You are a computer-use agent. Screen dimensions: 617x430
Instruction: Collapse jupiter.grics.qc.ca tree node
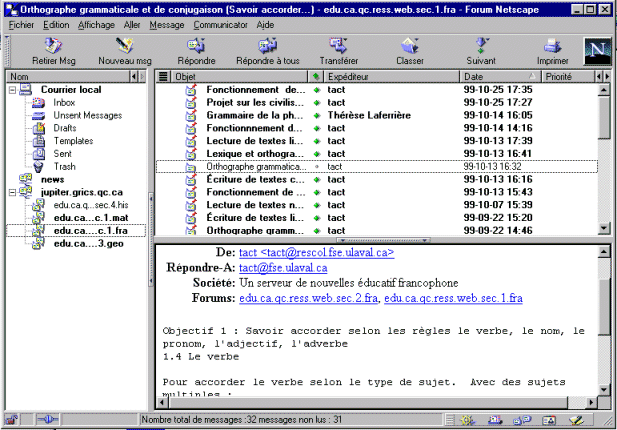tap(12, 192)
